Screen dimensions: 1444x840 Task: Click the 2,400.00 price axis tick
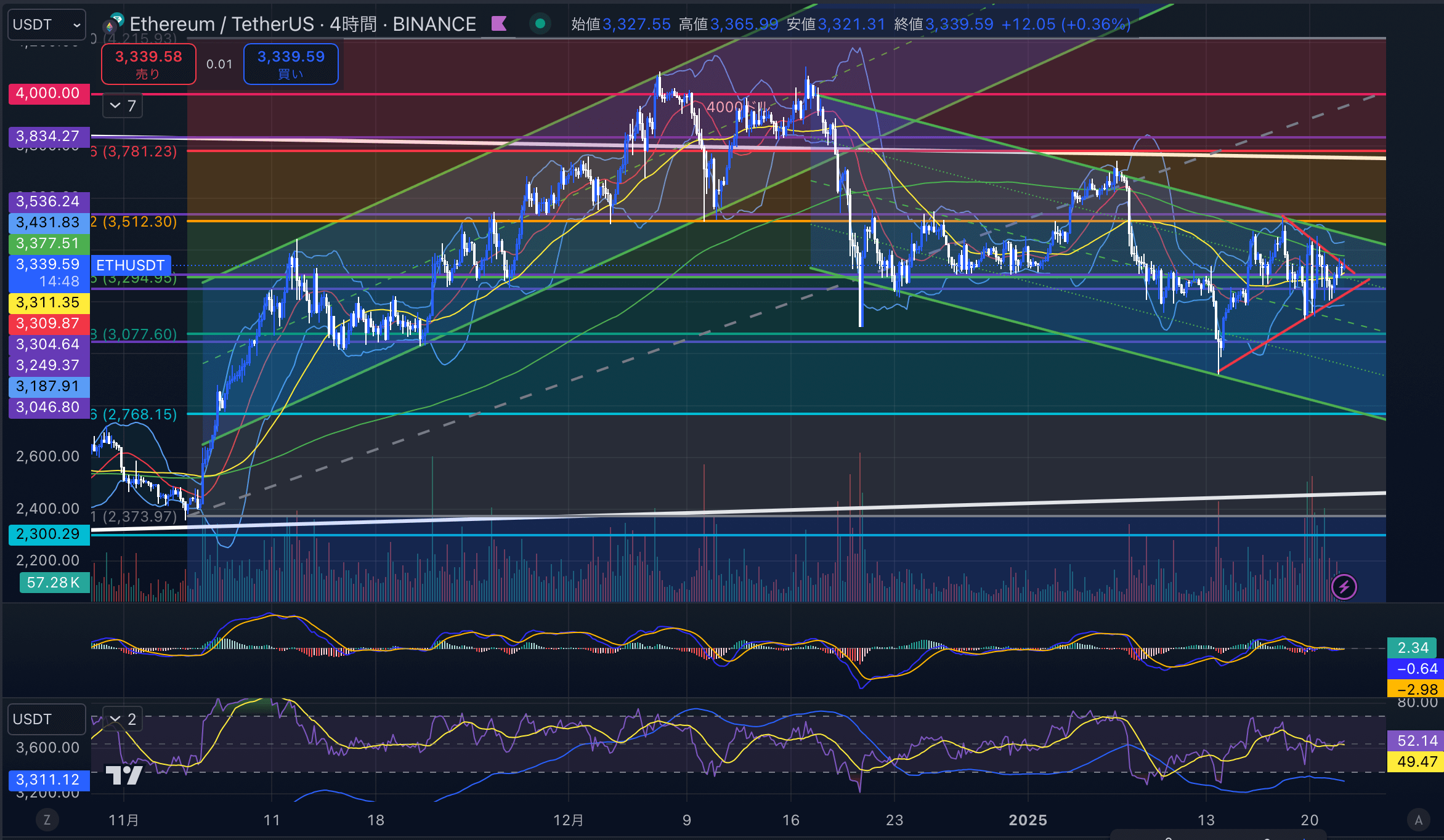click(x=48, y=509)
